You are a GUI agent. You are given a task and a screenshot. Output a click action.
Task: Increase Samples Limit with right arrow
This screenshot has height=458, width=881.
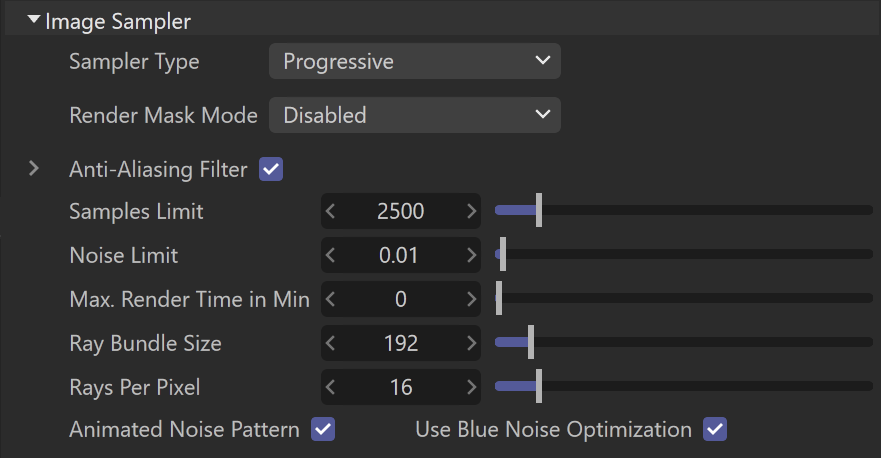(x=471, y=211)
